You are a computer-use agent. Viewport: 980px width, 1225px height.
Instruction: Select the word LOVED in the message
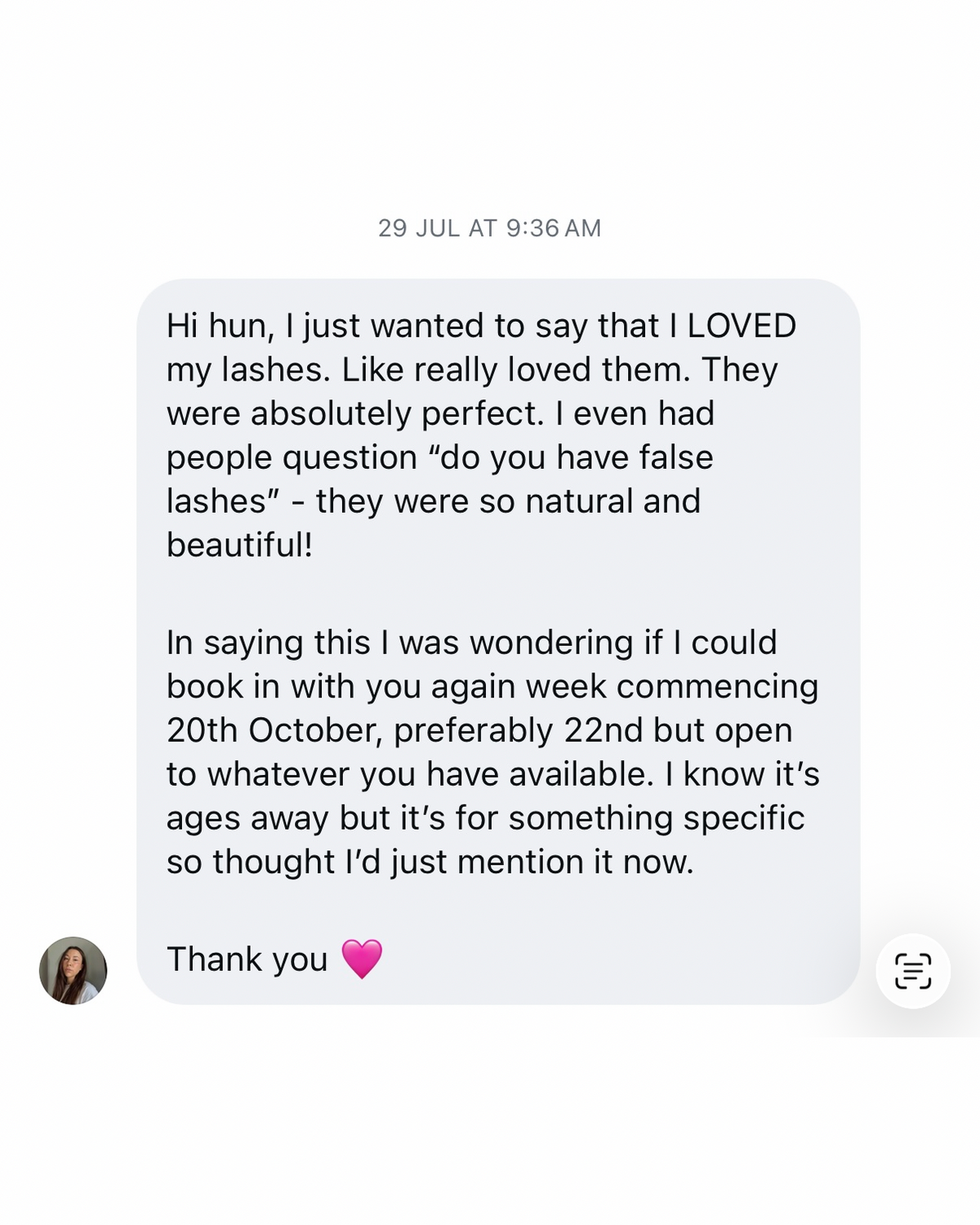pyautogui.click(x=742, y=326)
